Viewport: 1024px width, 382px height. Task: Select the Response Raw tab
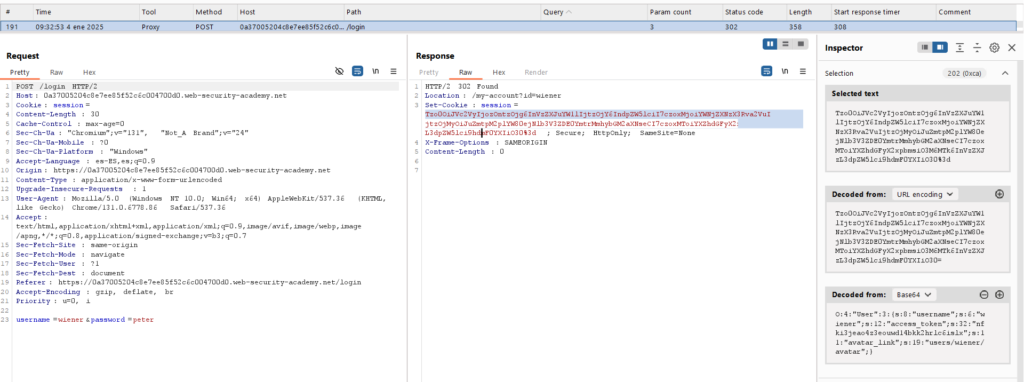coord(466,72)
